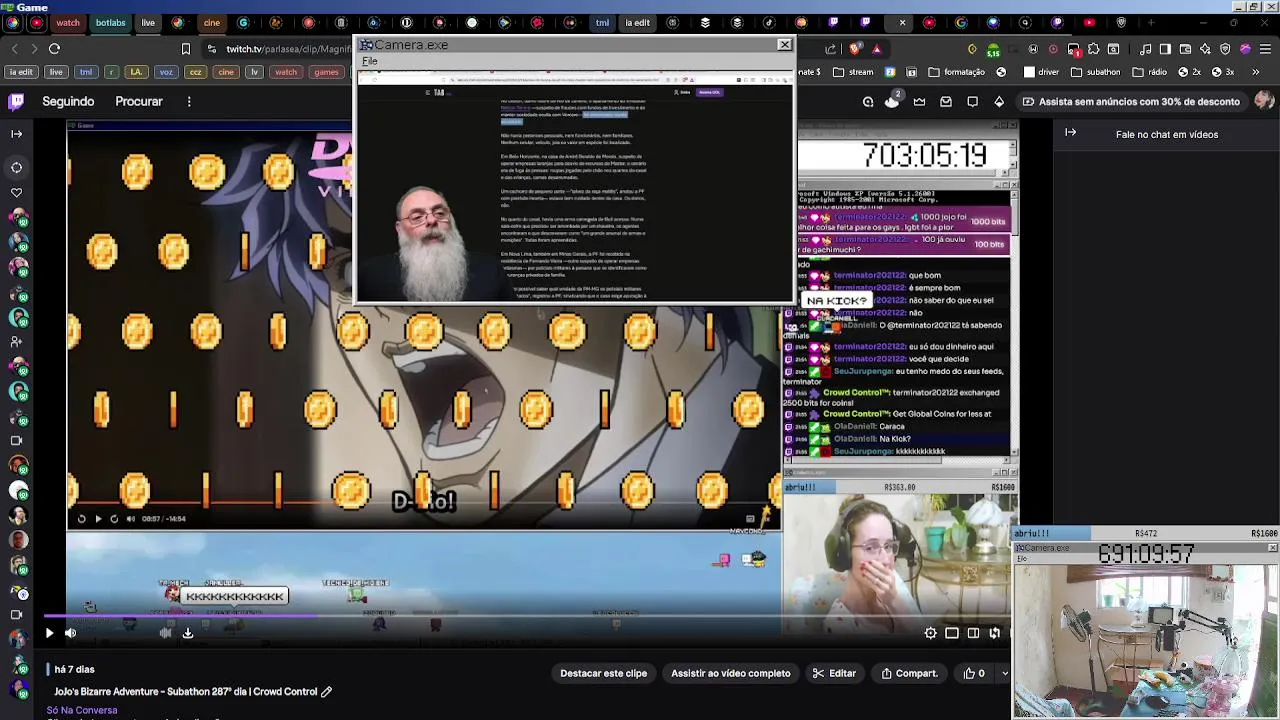Click the Editar clip button
This screenshot has height=720, width=1280.
(x=834, y=673)
